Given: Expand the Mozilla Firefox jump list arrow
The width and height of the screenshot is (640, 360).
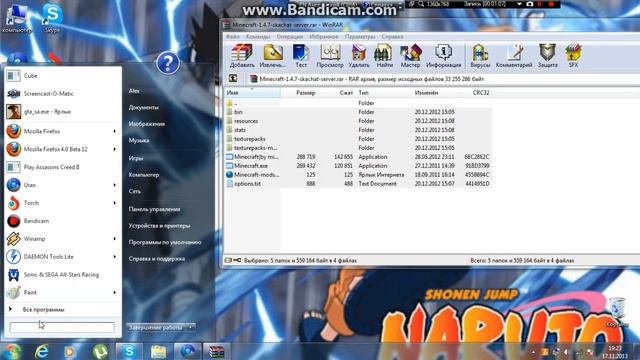Looking at the screenshot, I should click(114, 131).
